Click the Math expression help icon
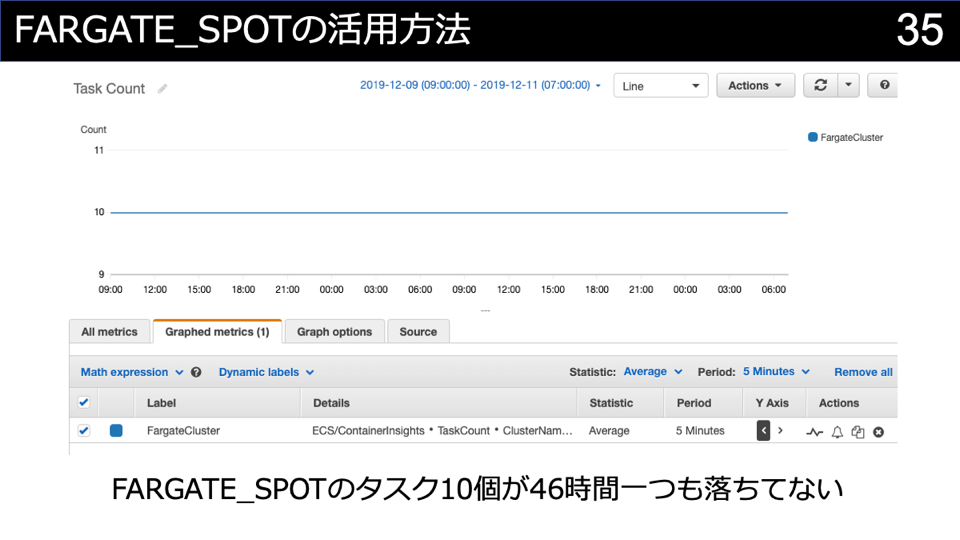This screenshot has height=540, width=960. 196,372
